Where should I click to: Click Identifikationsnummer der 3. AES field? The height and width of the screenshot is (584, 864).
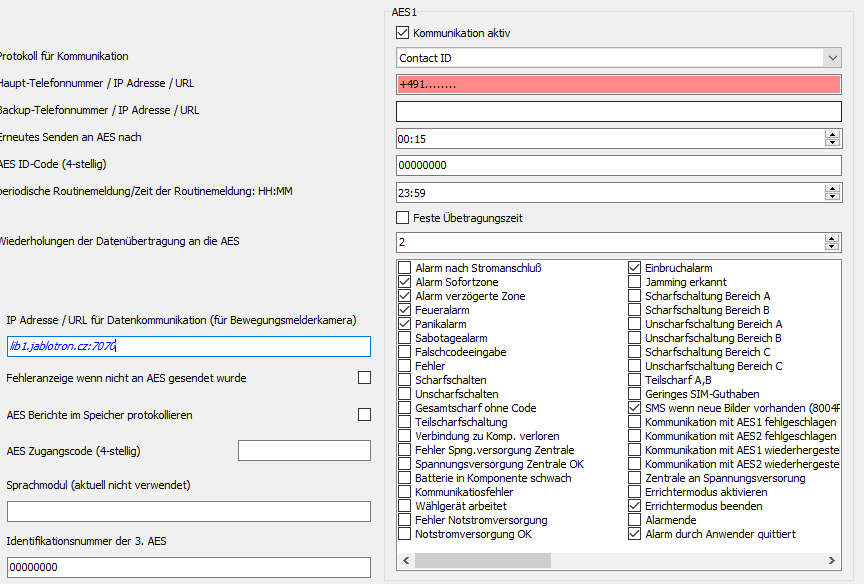[x=188, y=567]
